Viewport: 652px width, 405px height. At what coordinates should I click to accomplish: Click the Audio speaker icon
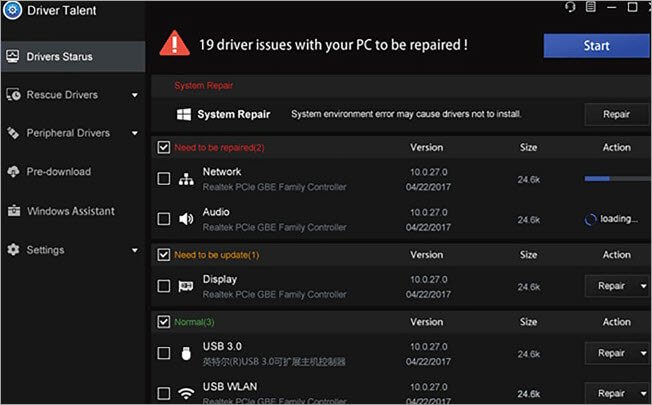pyautogui.click(x=186, y=219)
